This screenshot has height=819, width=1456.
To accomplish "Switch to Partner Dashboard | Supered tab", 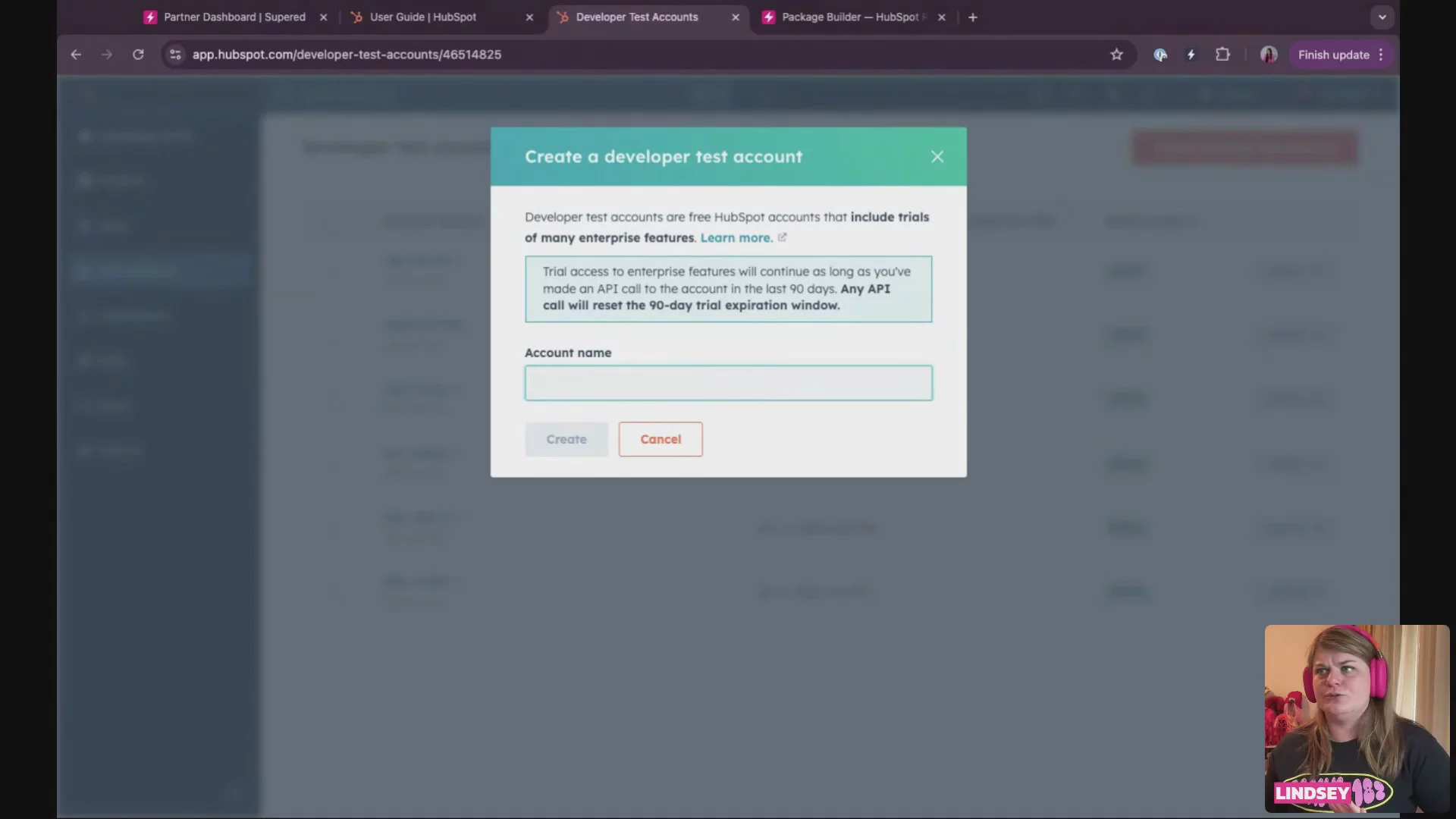I will tap(234, 17).
